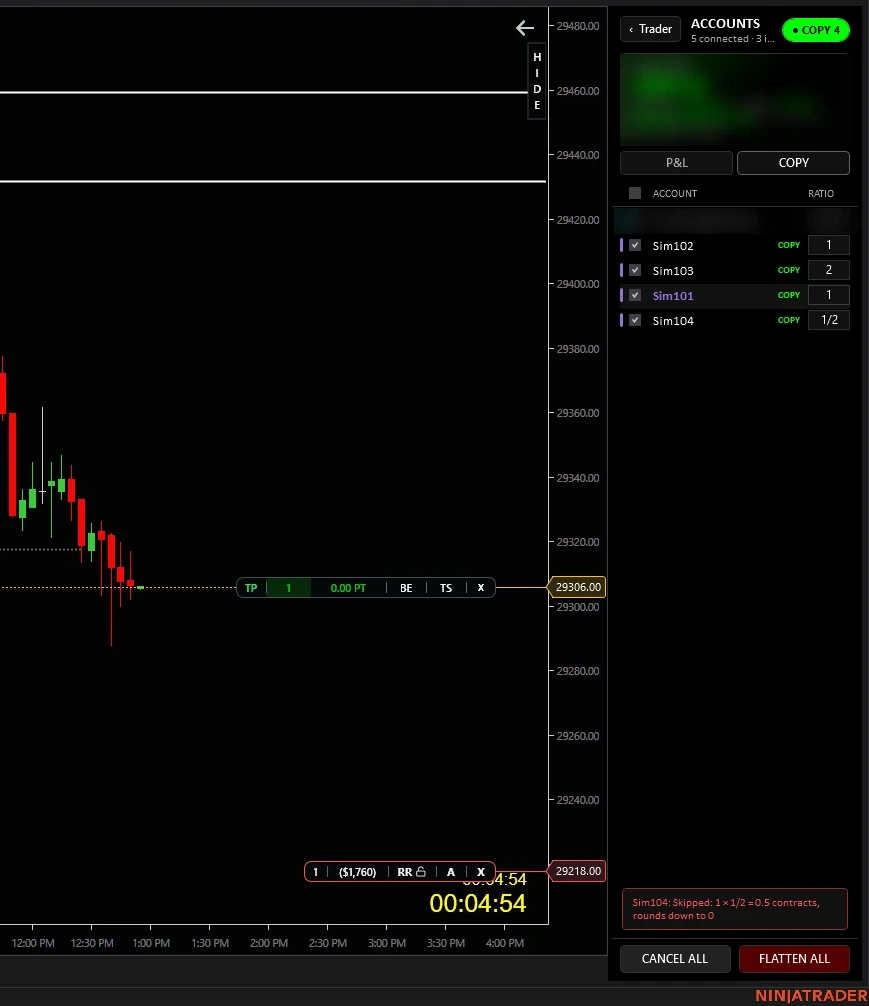Image resolution: width=869 pixels, height=1006 pixels.
Task: Select the Sim101 account name
Action: coord(673,296)
